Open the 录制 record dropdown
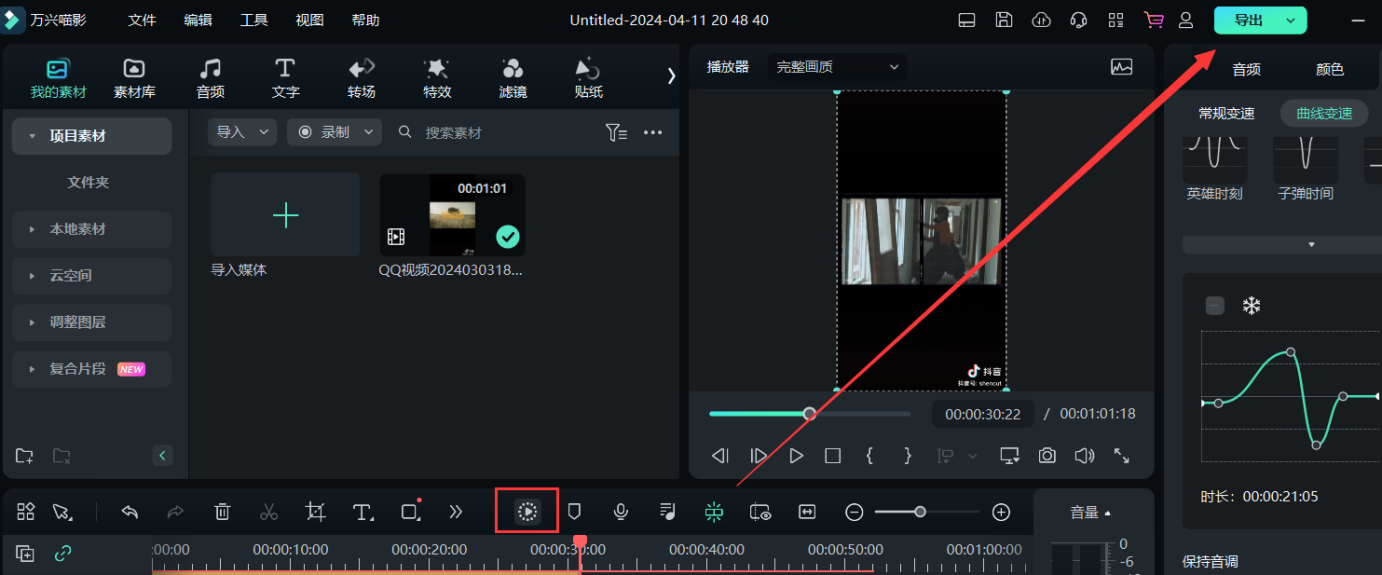 335,132
